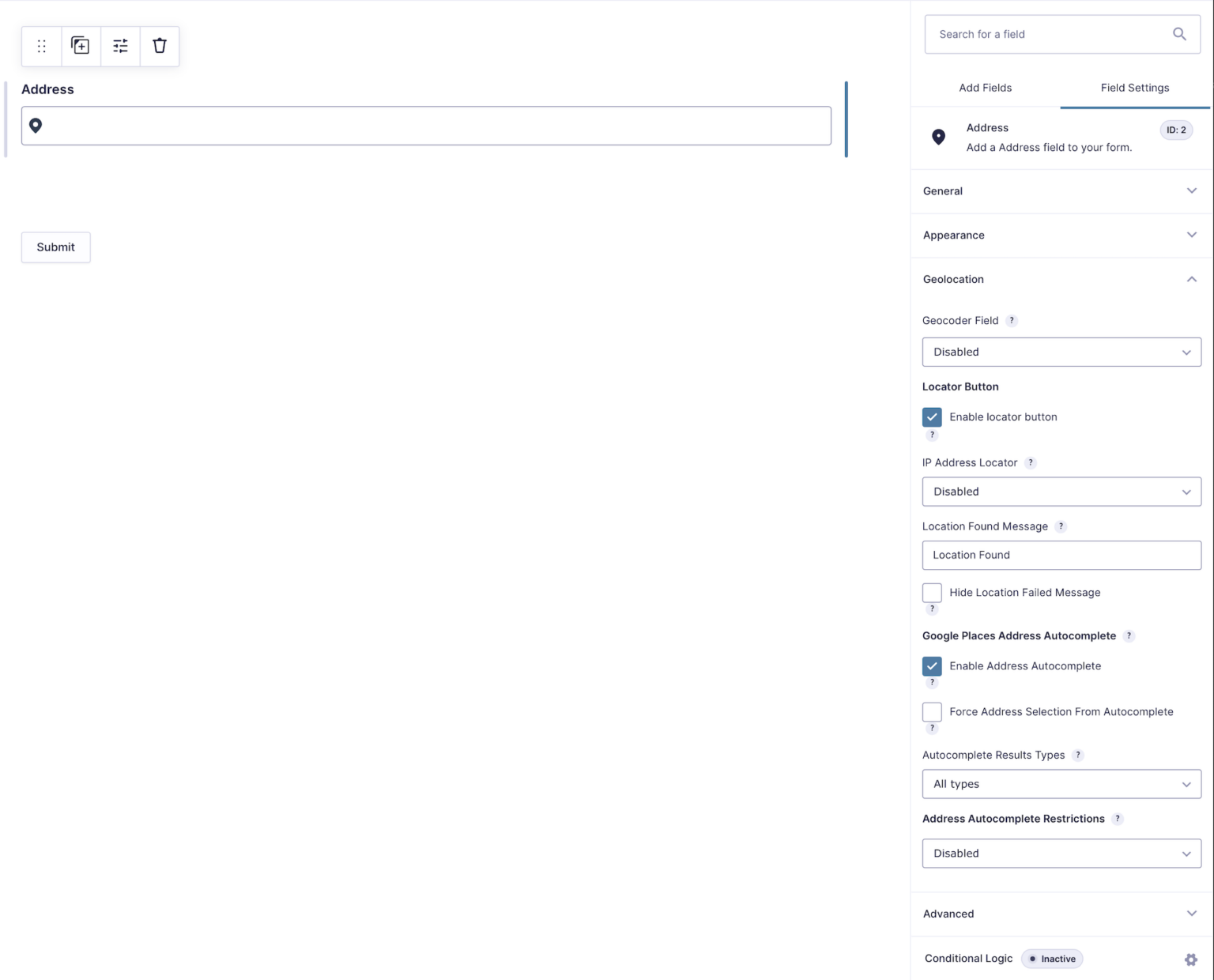Expand the General section
Screen dimensions: 1214x980
1061,191
